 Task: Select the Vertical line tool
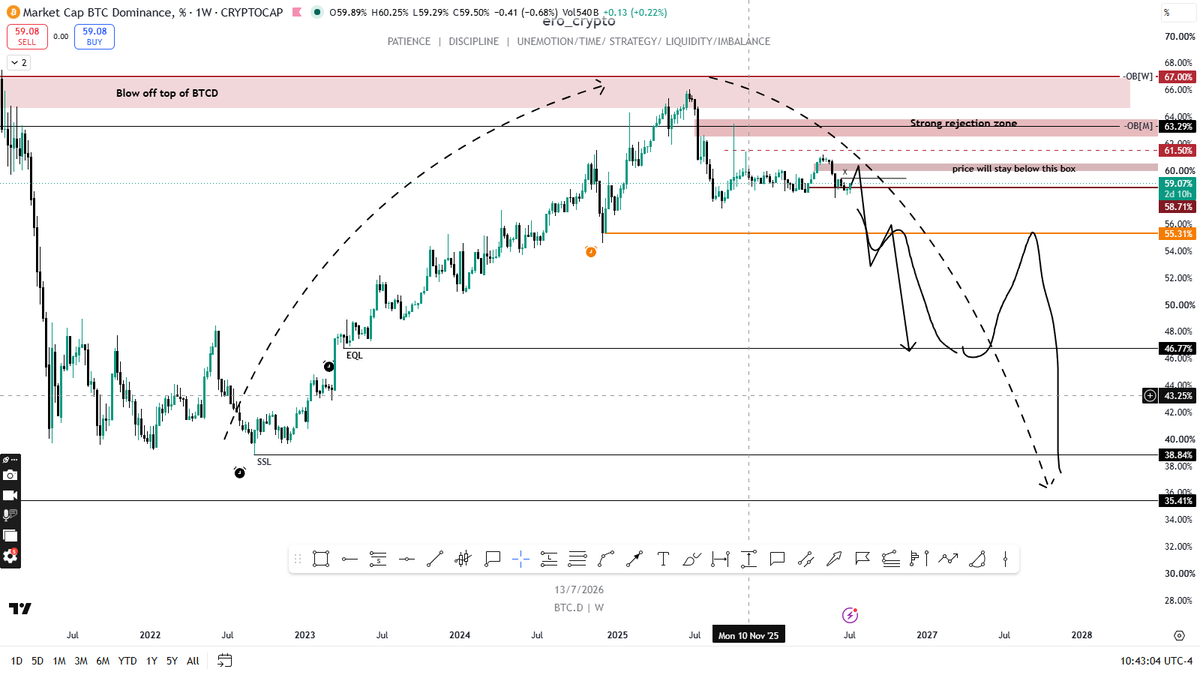coord(1005,559)
